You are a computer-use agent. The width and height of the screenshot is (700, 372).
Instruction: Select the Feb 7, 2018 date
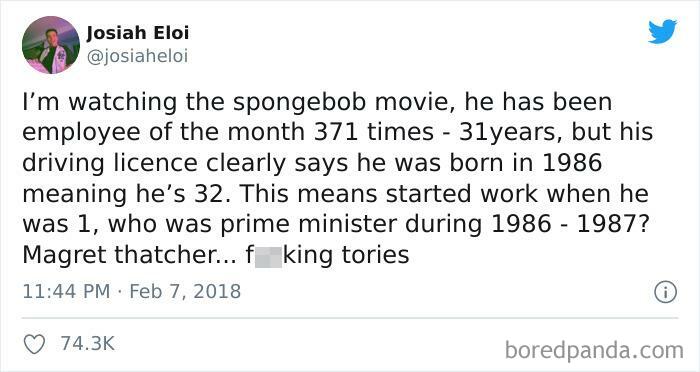(185, 291)
